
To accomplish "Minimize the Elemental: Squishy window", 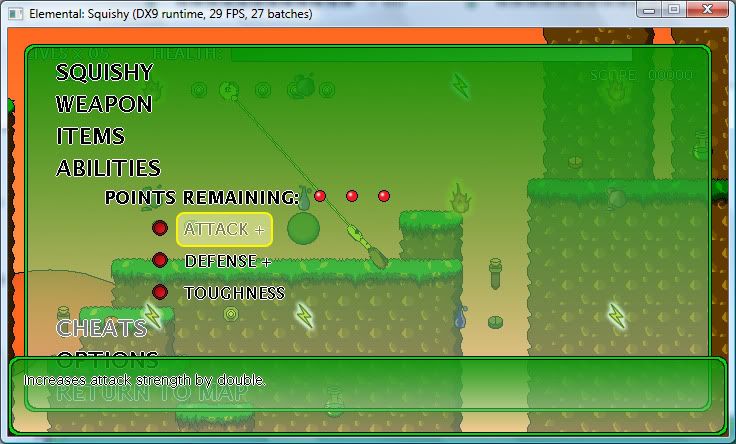I will 649,9.
